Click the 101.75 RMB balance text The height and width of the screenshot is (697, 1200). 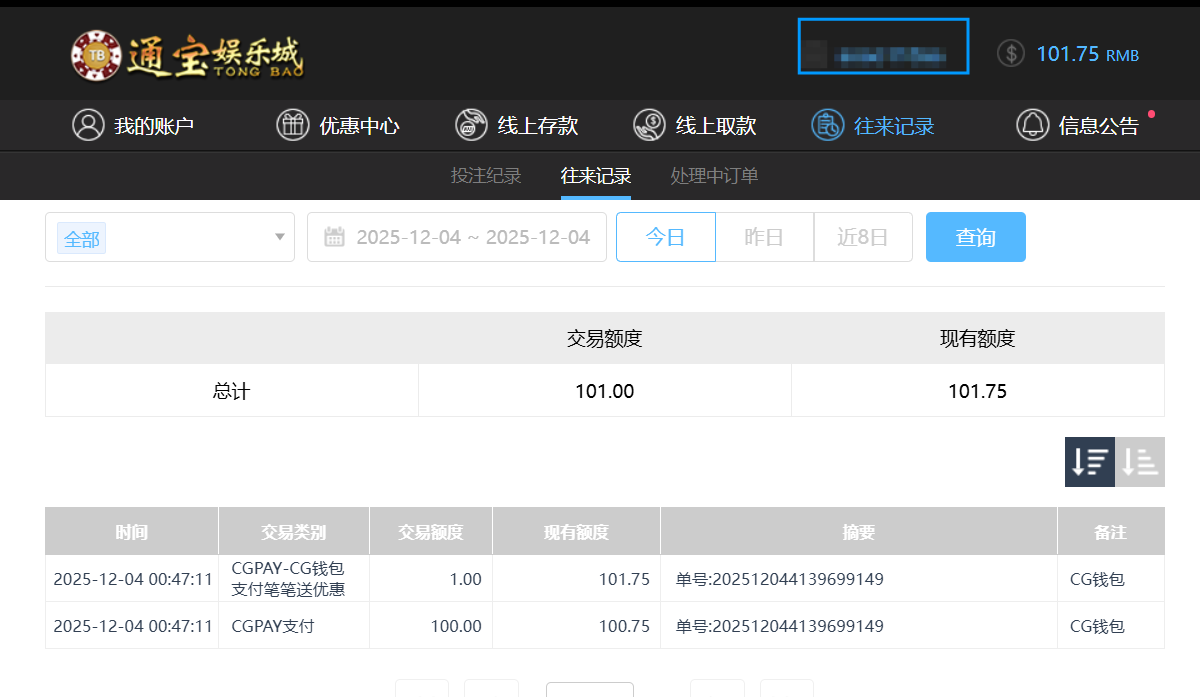1087,54
